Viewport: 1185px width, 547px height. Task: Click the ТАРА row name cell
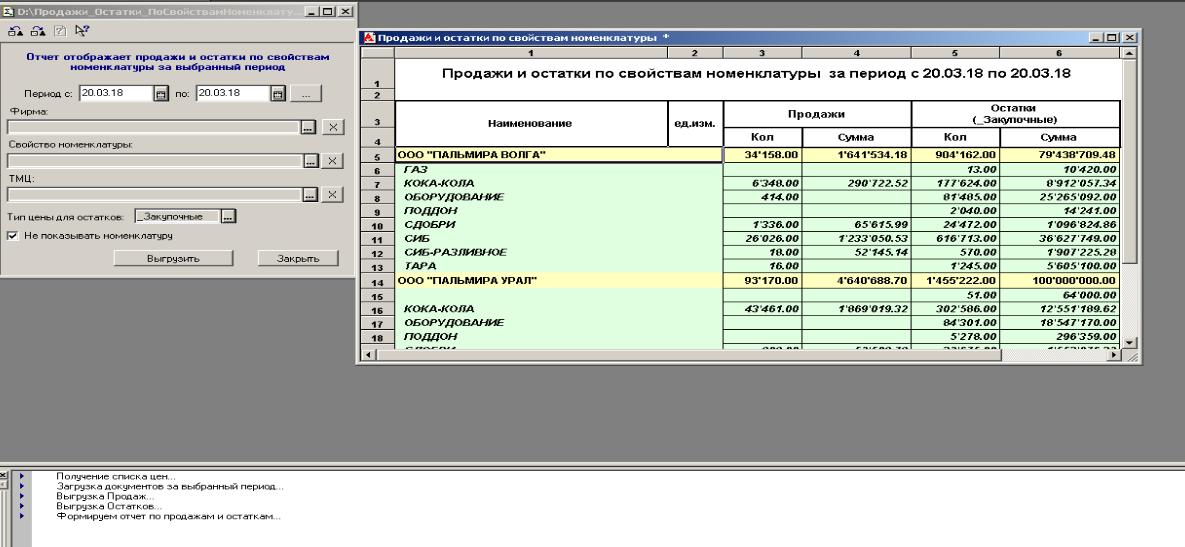pyautogui.click(x=559, y=266)
